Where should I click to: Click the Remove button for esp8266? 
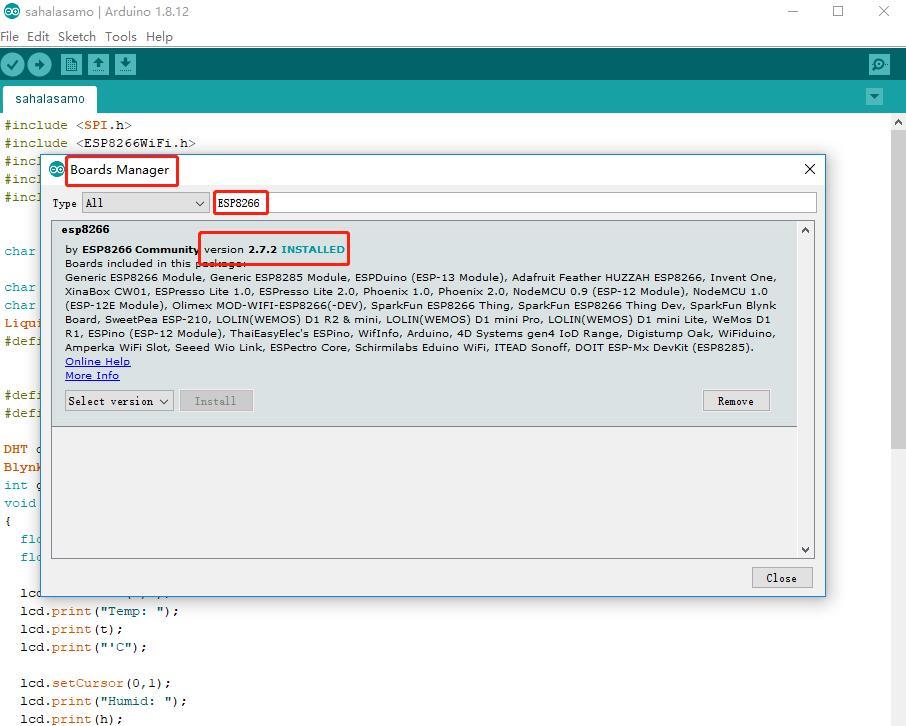(736, 401)
